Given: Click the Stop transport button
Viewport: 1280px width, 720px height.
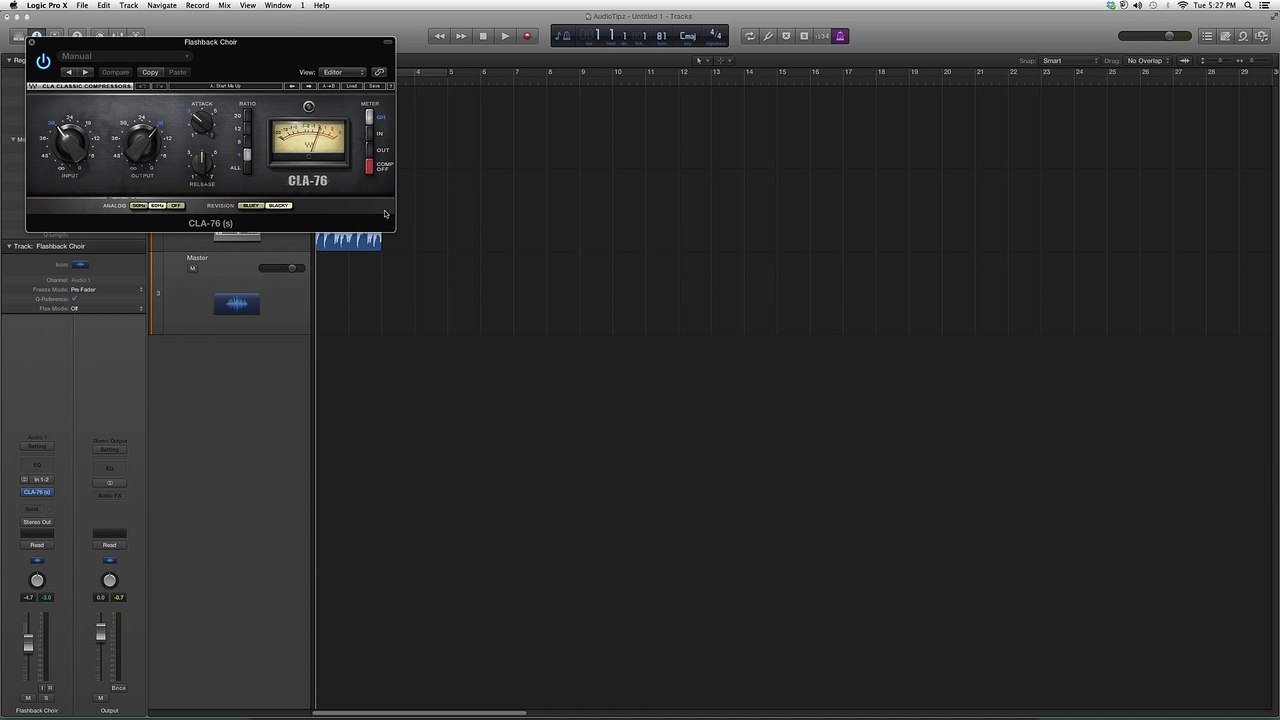Looking at the screenshot, I should (483, 36).
